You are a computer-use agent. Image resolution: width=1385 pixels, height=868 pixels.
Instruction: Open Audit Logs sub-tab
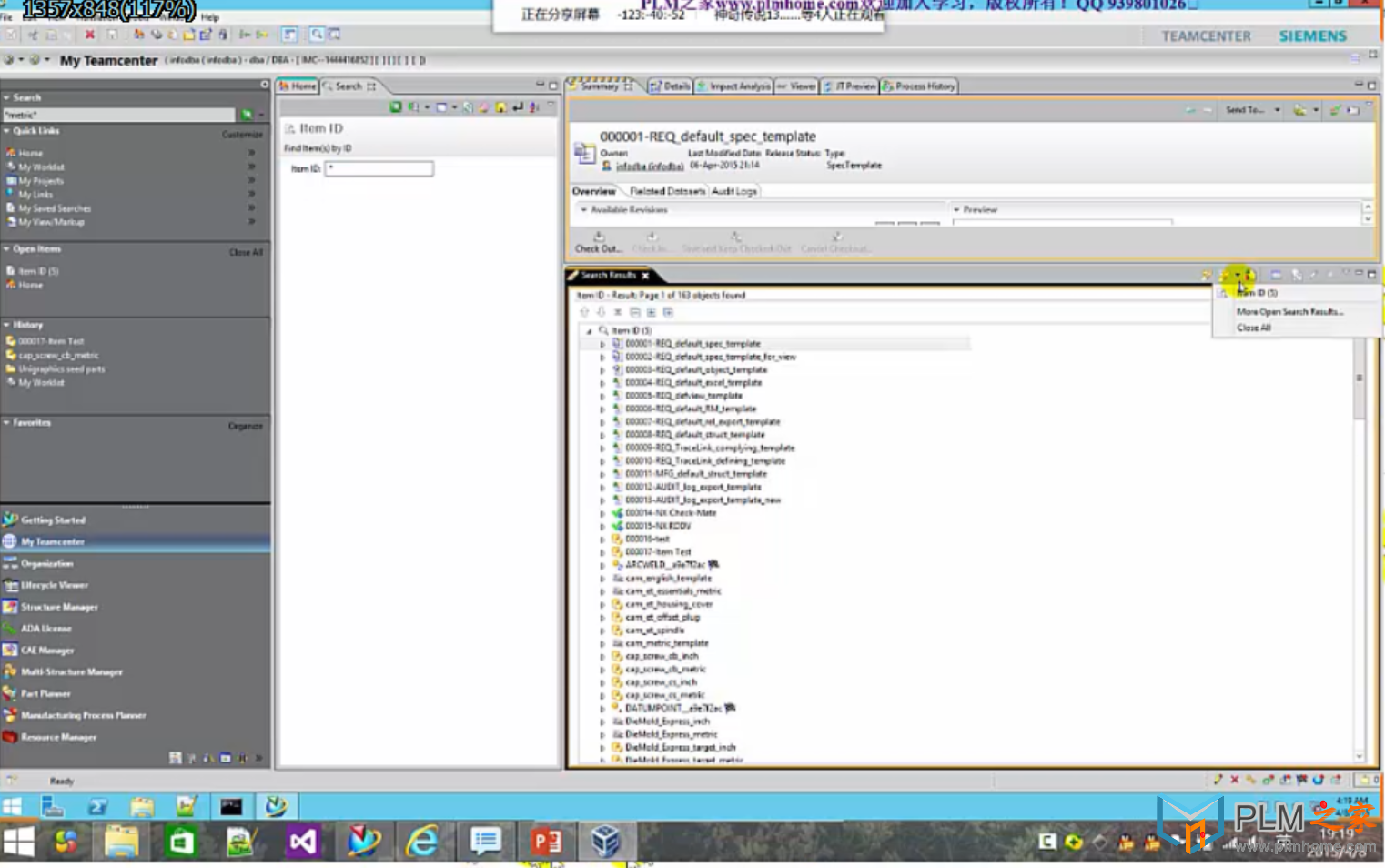click(734, 192)
